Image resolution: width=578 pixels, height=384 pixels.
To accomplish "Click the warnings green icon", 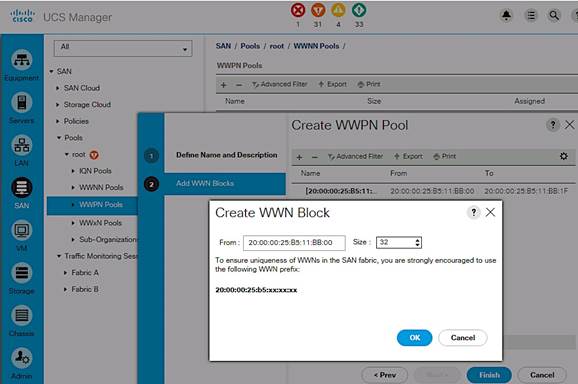I will coord(359,10).
